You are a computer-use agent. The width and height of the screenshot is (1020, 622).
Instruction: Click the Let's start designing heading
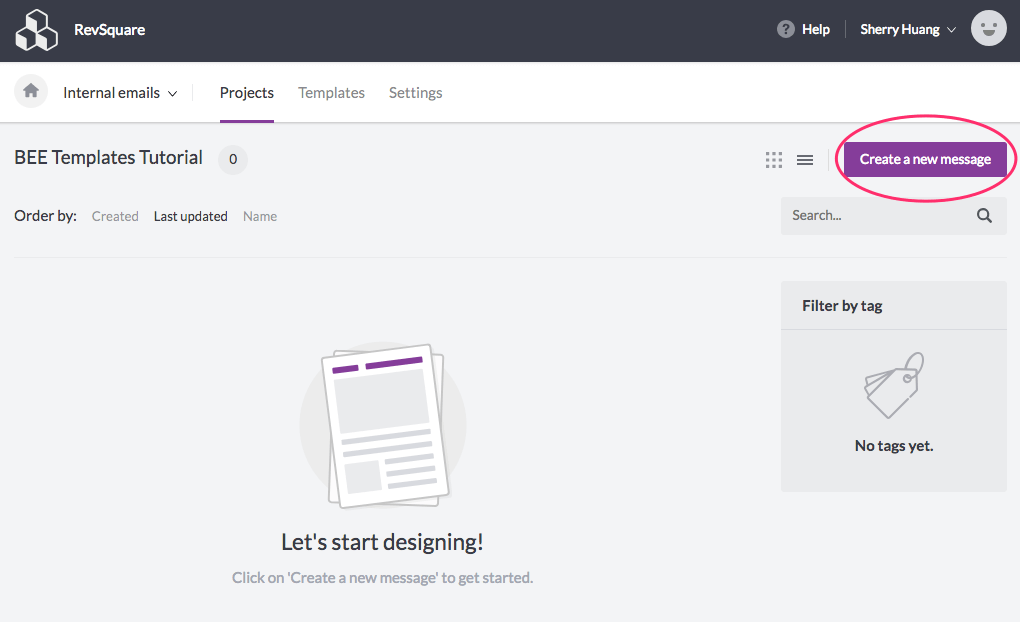coord(382,542)
